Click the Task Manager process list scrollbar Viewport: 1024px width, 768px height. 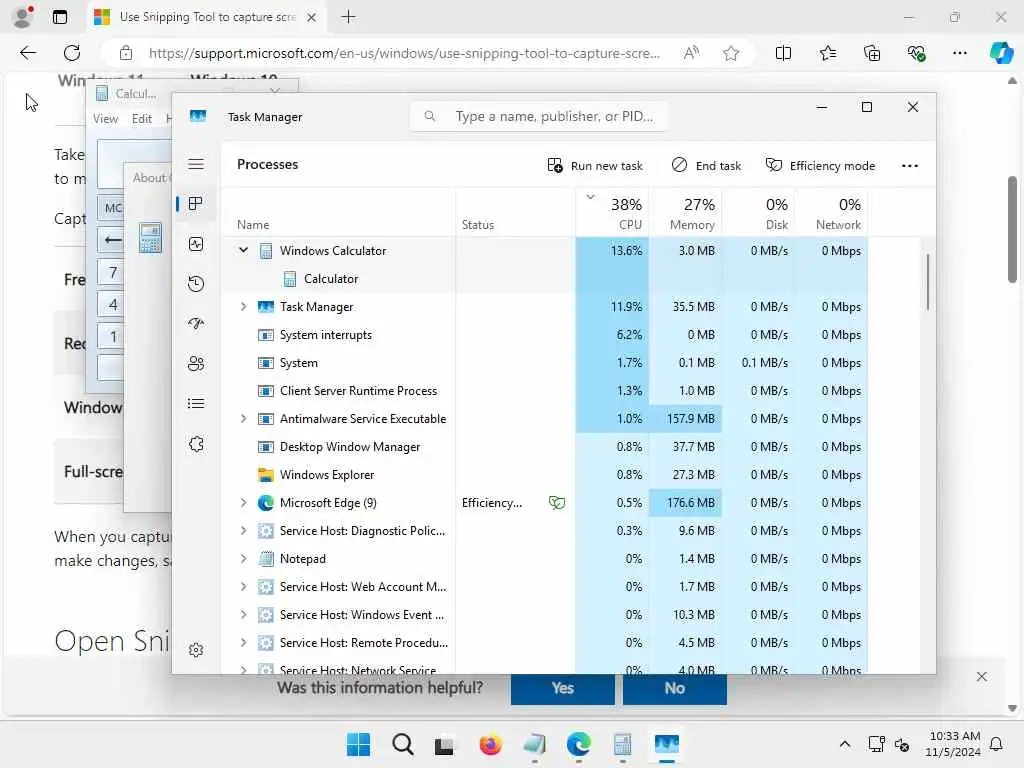(x=927, y=282)
